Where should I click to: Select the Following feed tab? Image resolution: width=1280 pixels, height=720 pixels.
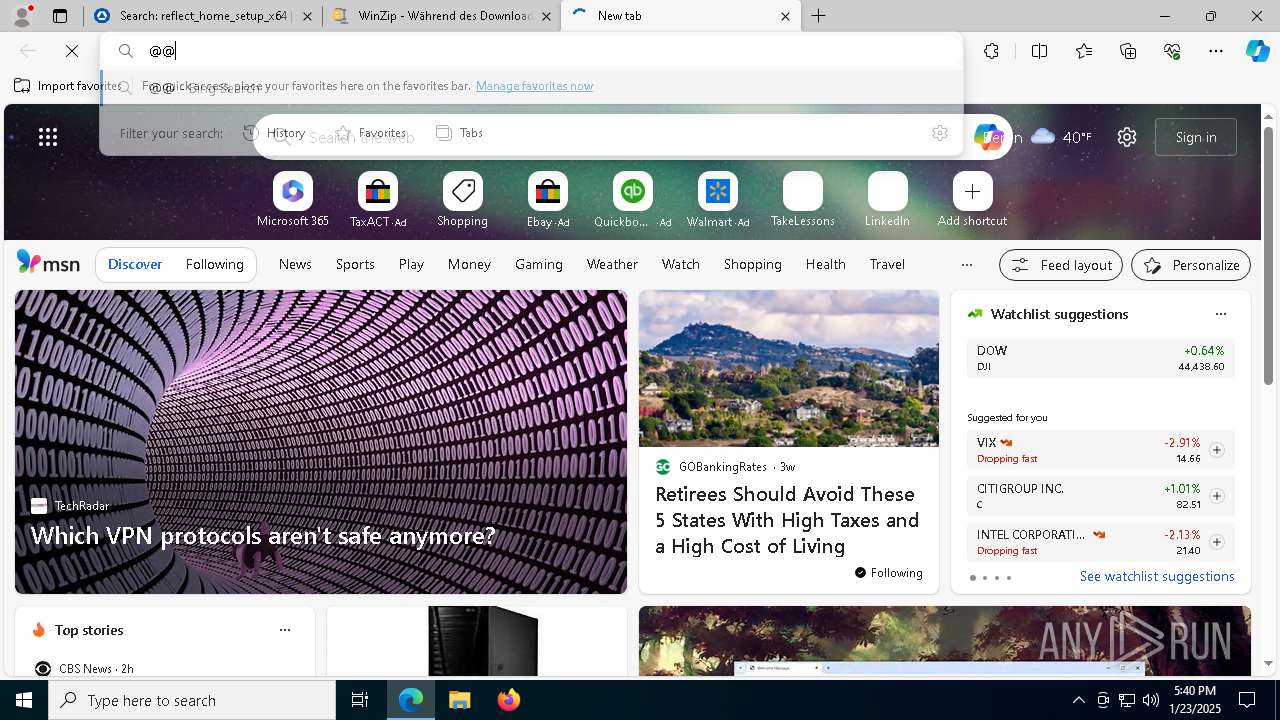(215, 265)
